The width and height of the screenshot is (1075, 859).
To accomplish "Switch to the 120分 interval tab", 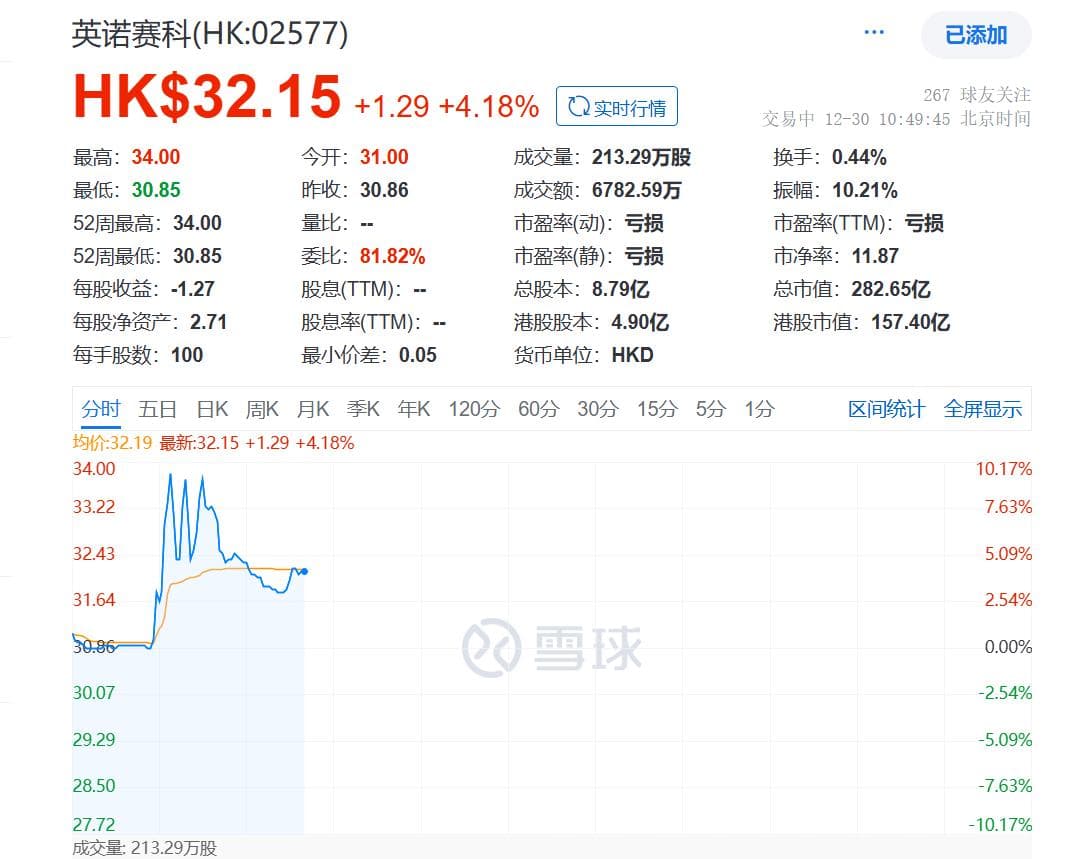I will (x=474, y=409).
